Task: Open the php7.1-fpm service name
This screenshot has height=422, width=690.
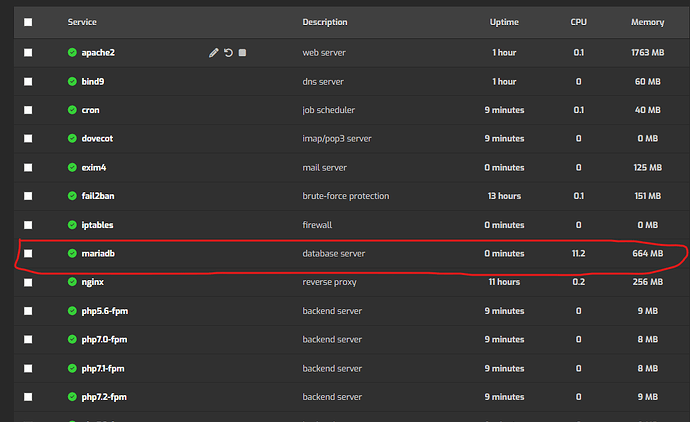Action: [x=103, y=368]
